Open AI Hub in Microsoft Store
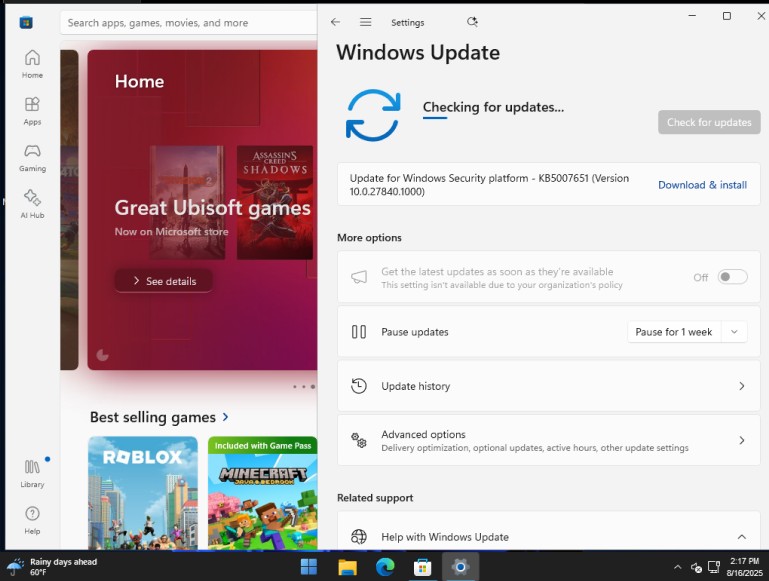 pyautogui.click(x=32, y=204)
